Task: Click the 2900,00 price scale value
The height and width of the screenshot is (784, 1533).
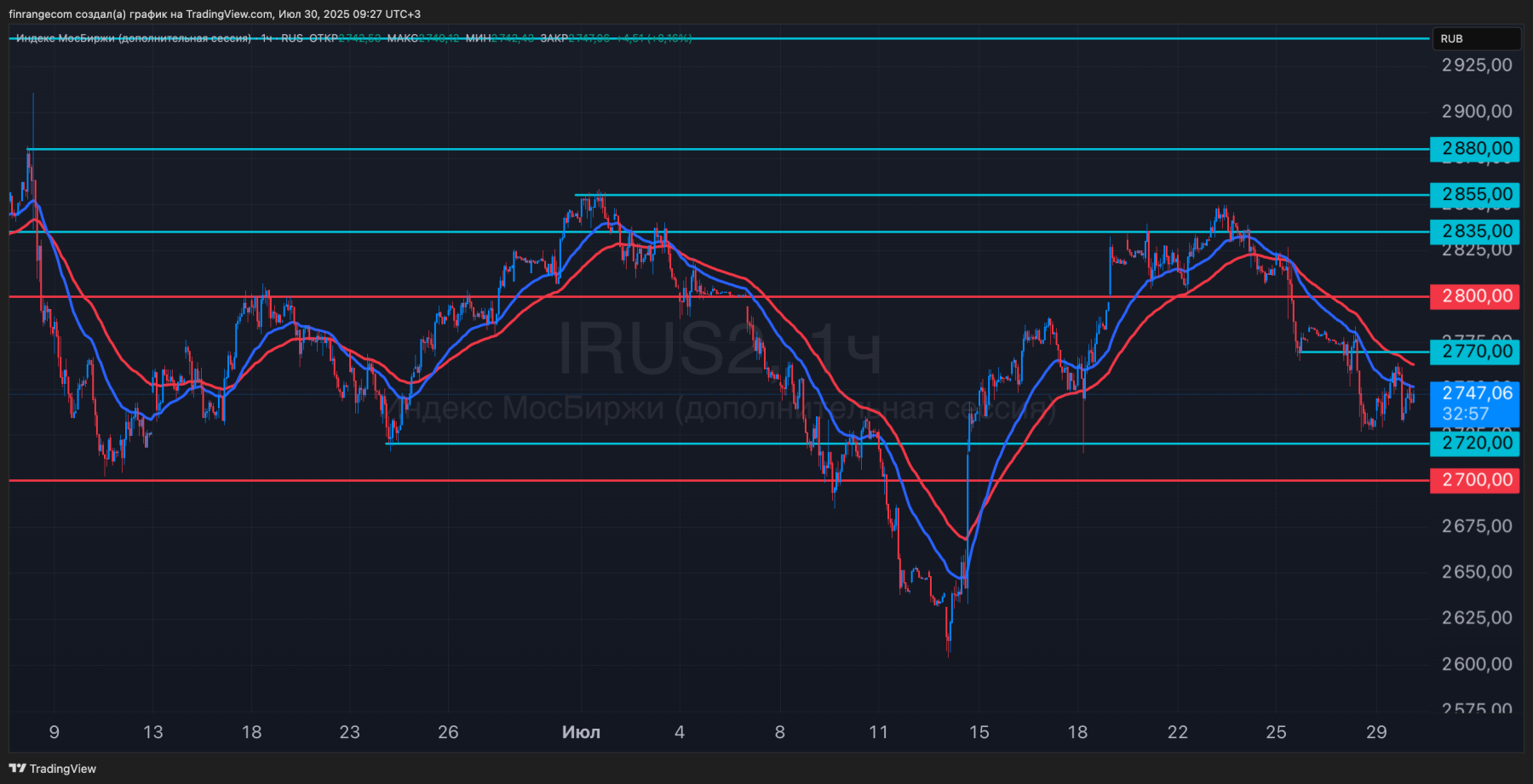Action: (x=1477, y=112)
